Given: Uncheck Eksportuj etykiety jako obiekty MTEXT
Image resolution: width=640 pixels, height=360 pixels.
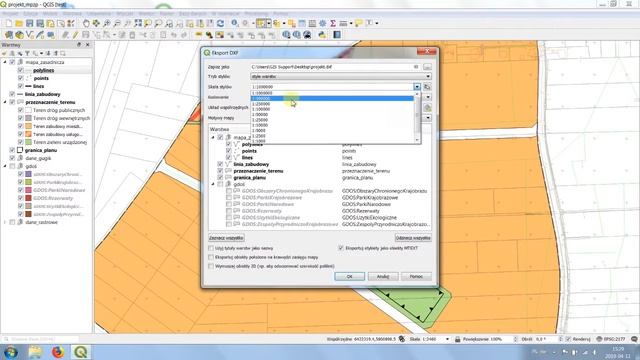Looking at the screenshot, I should pos(341,248).
